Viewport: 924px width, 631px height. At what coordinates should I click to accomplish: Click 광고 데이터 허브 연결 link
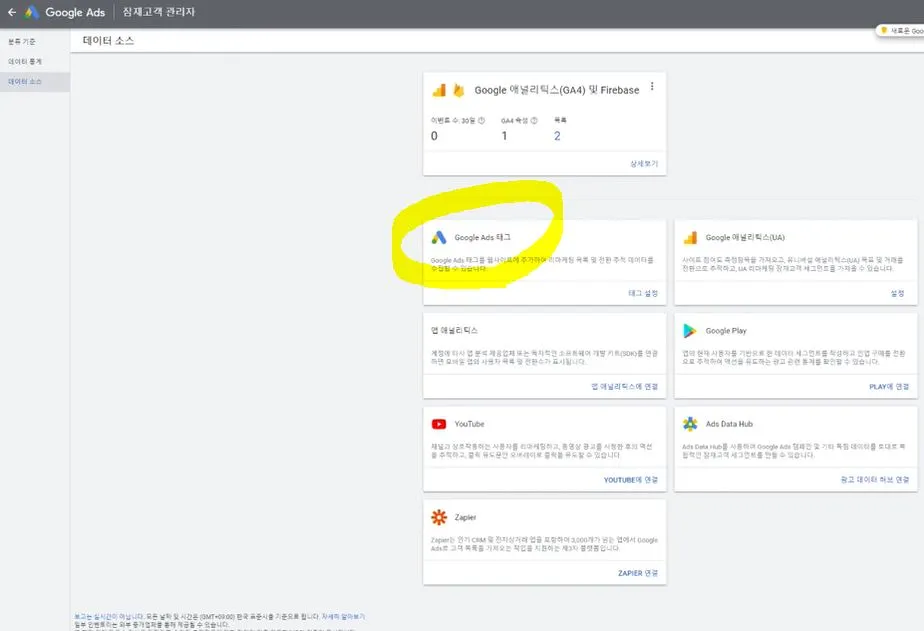875,480
